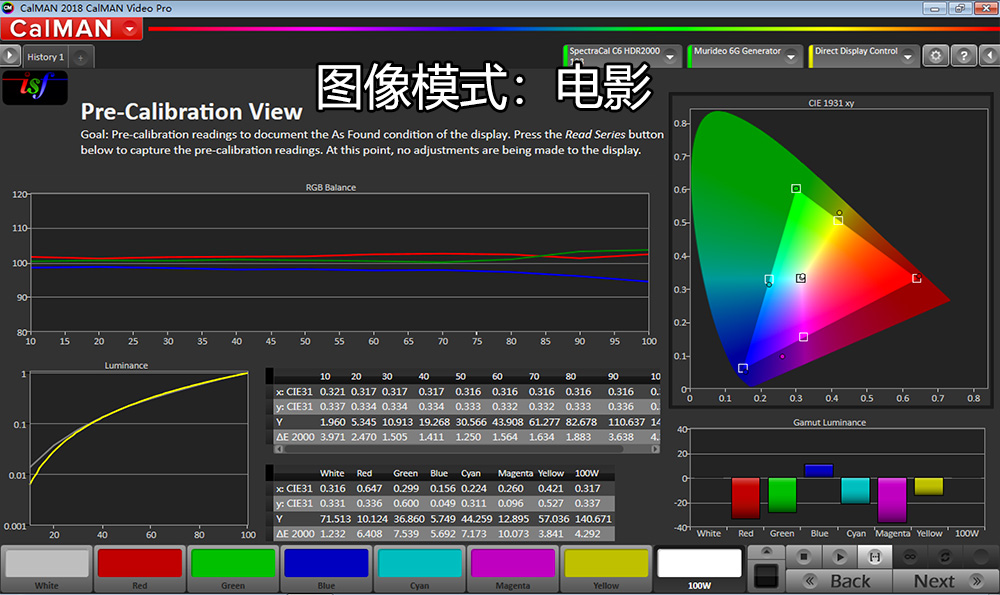1000x595 pixels.
Task: Click the Next button
Action: (x=946, y=581)
